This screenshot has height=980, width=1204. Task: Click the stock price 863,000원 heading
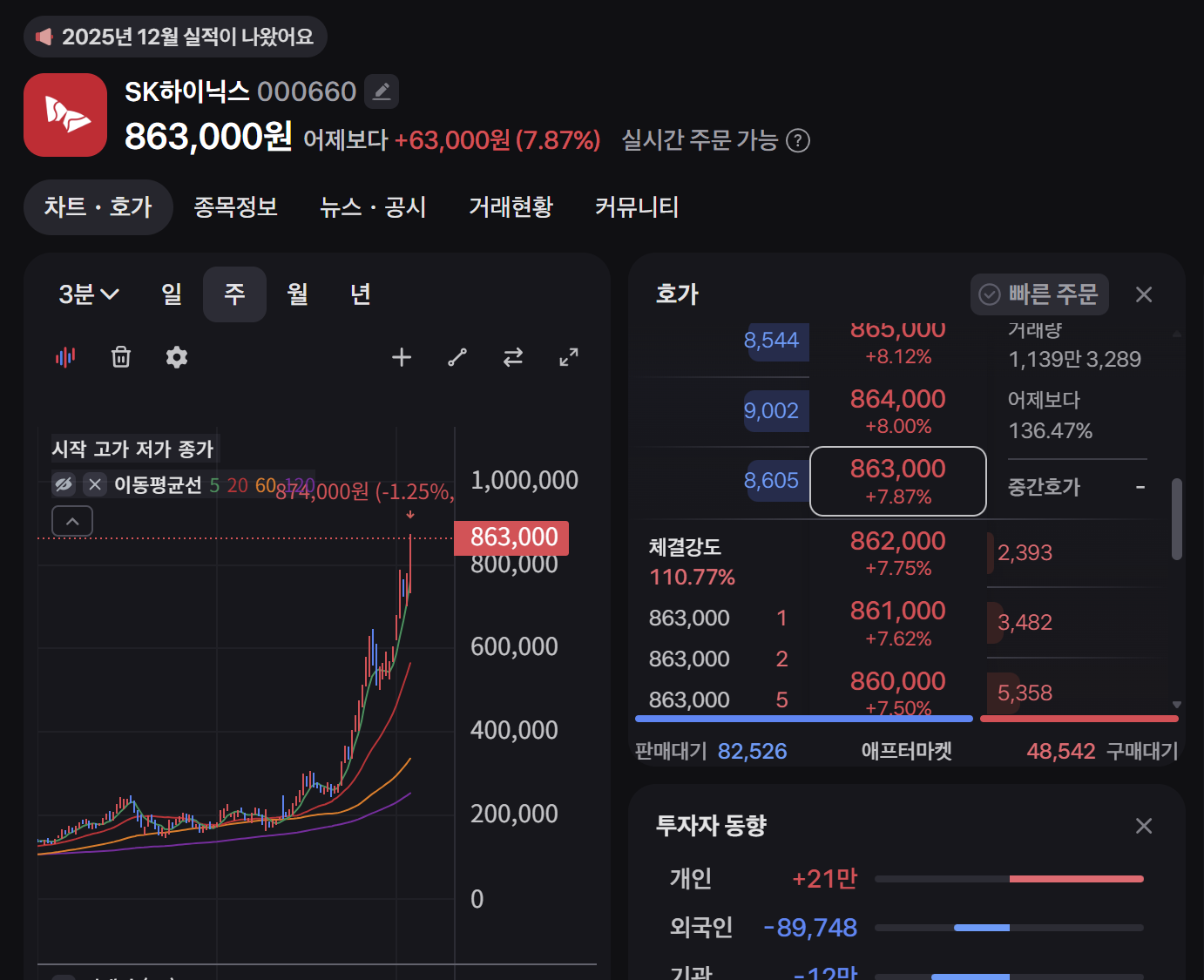(x=208, y=137)
